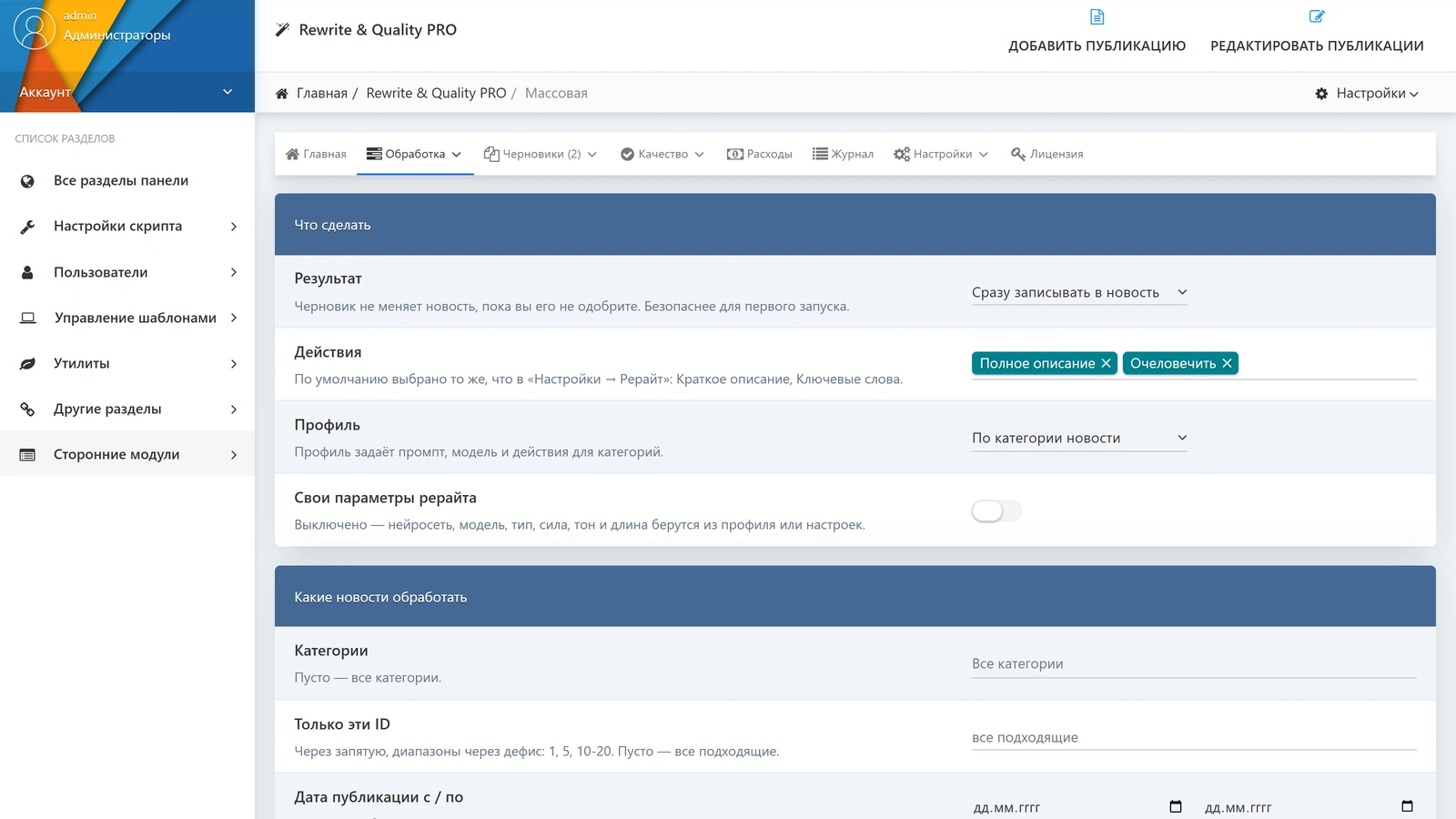The width and height of the screenshot is (1456, 819).
Task: Click the globe icon for Все разделы панели
Action: pyautogui.click(x=27, y=181)
